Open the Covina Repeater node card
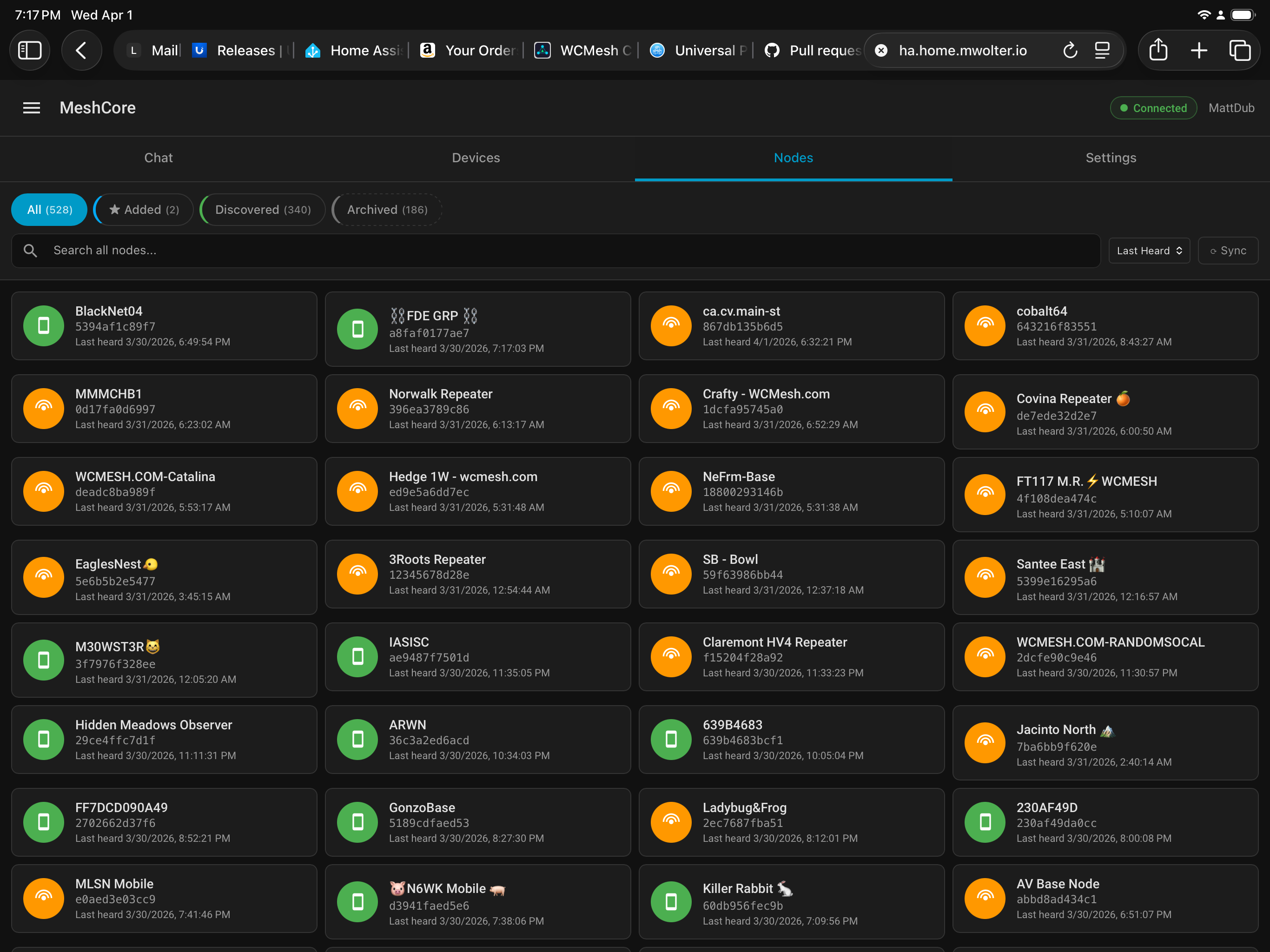The height and width of the screenshot is (952, 1270). [x=1105, y=412]
